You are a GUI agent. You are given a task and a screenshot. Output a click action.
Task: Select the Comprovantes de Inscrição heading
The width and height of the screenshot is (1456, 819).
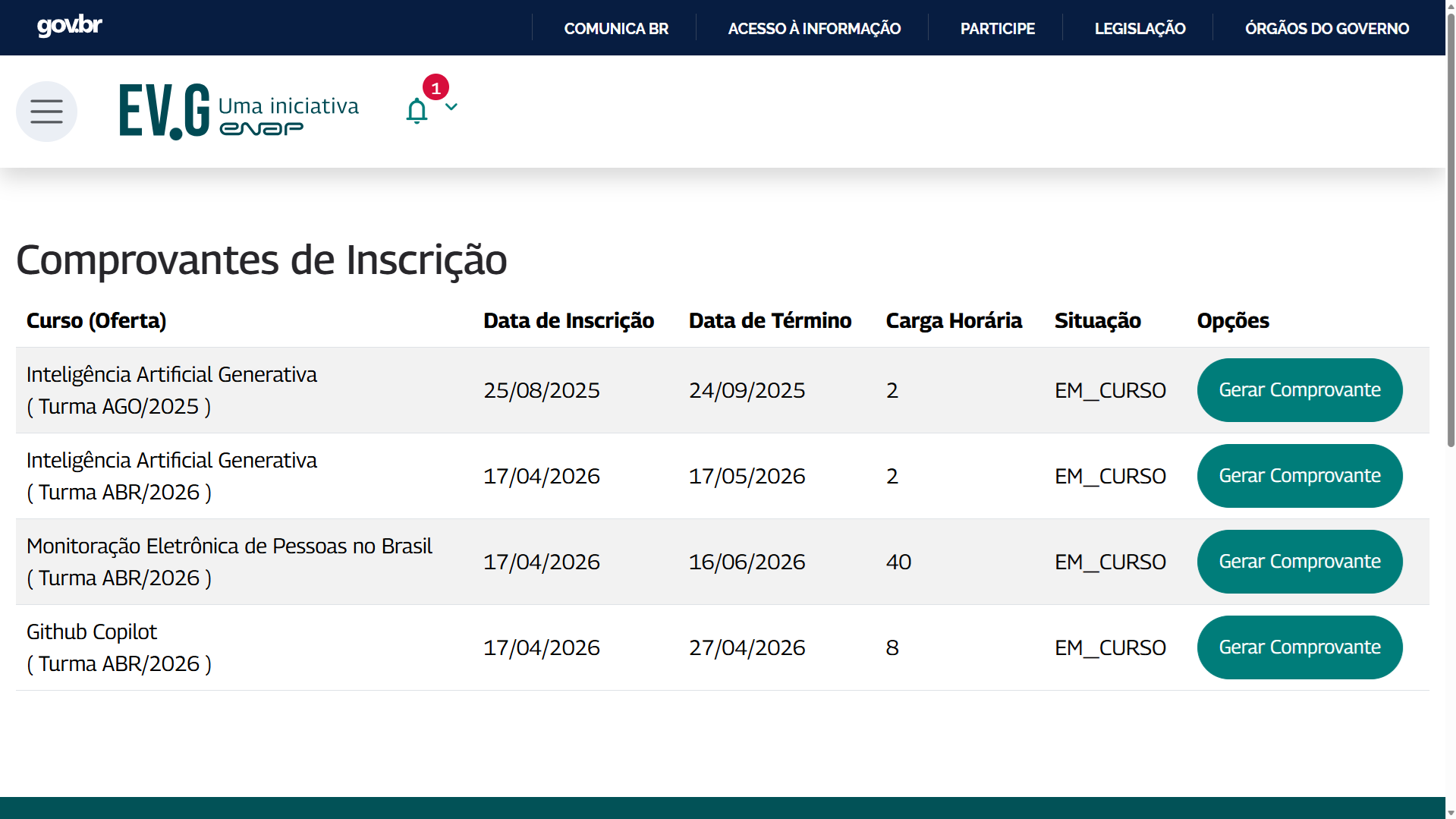[x=262, y=260]
